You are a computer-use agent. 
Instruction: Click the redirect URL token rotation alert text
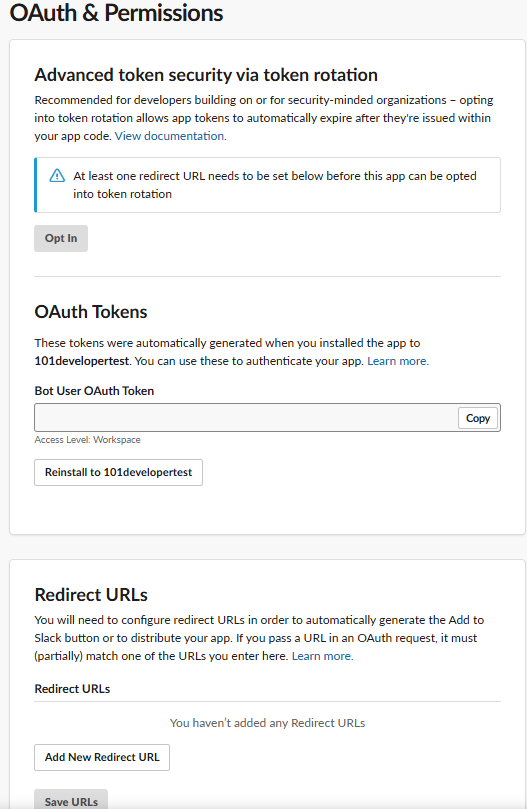click(275, 185)
